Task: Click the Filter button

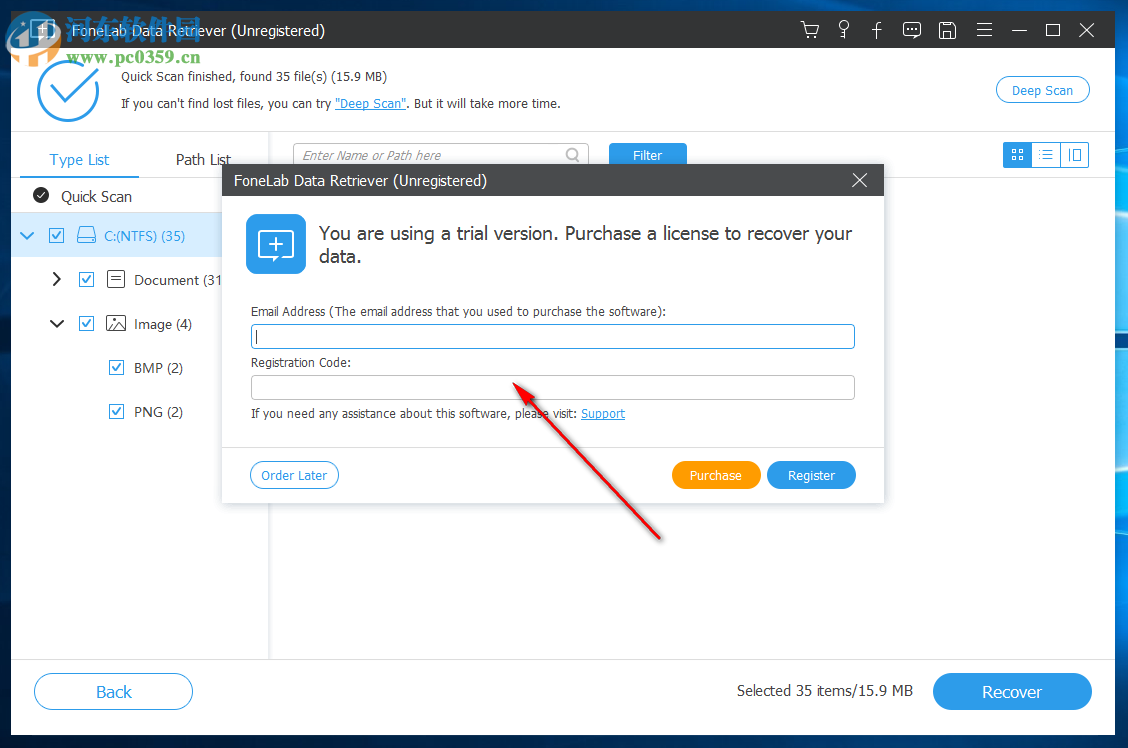Action: click(x=647, y=155)
